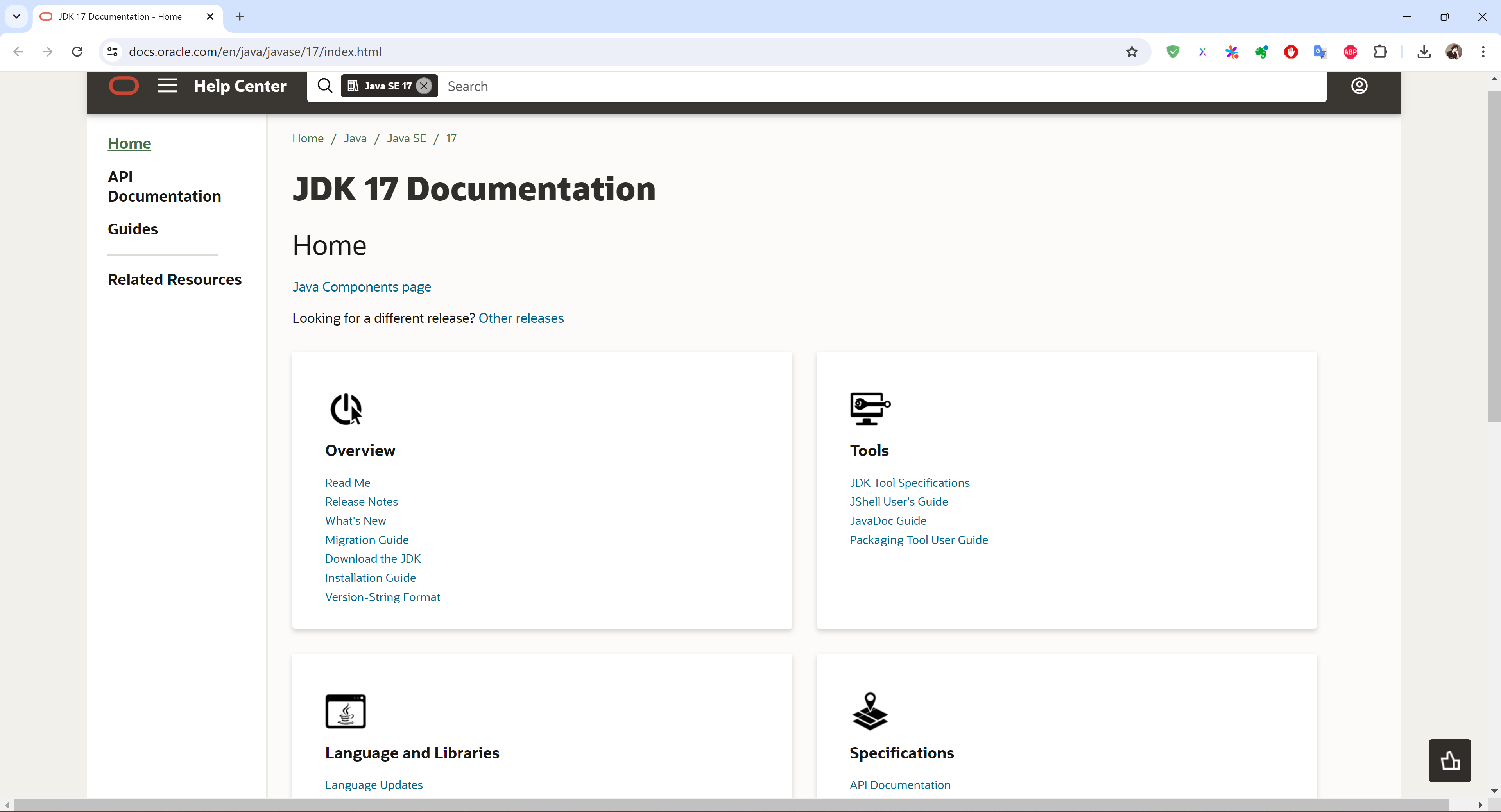1501x812 pixels.
Task: Select Guides in the sidebar
Action: tap(132, 229)
